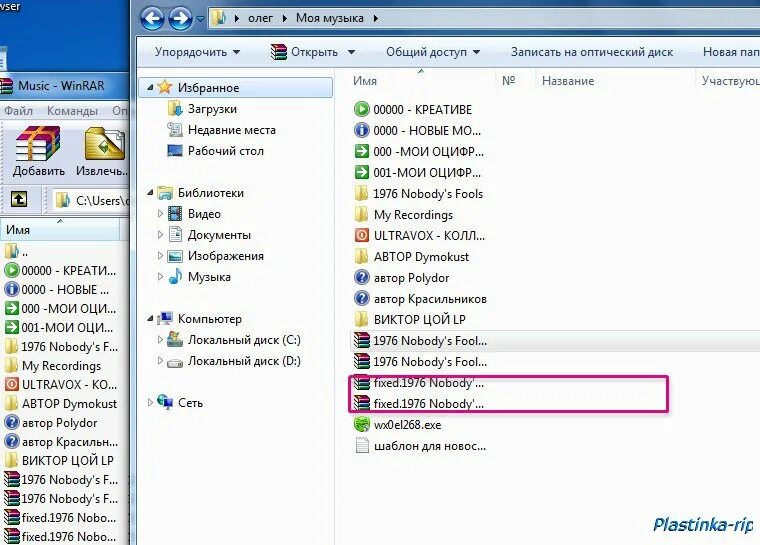Viewport: 760px width, 545px height.
Task: Click the 'Открыть' toolbar button
Action: (305, 52)
